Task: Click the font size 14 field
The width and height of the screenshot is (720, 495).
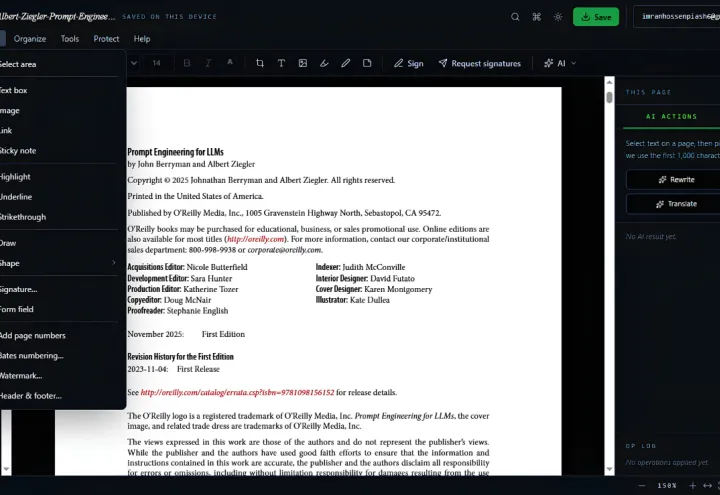Action: tap(157, 63)
